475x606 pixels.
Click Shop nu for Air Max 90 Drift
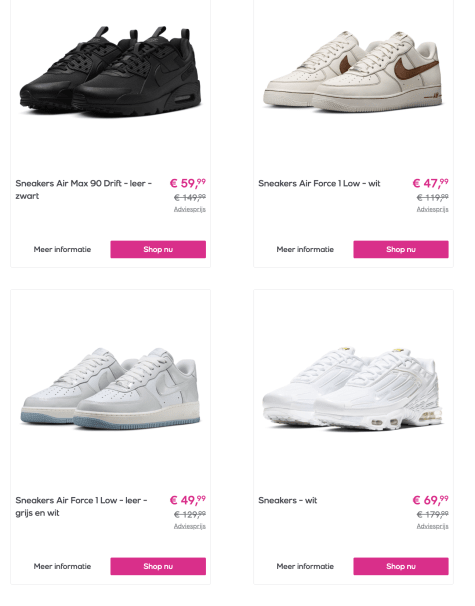click(x=158, y=249)
